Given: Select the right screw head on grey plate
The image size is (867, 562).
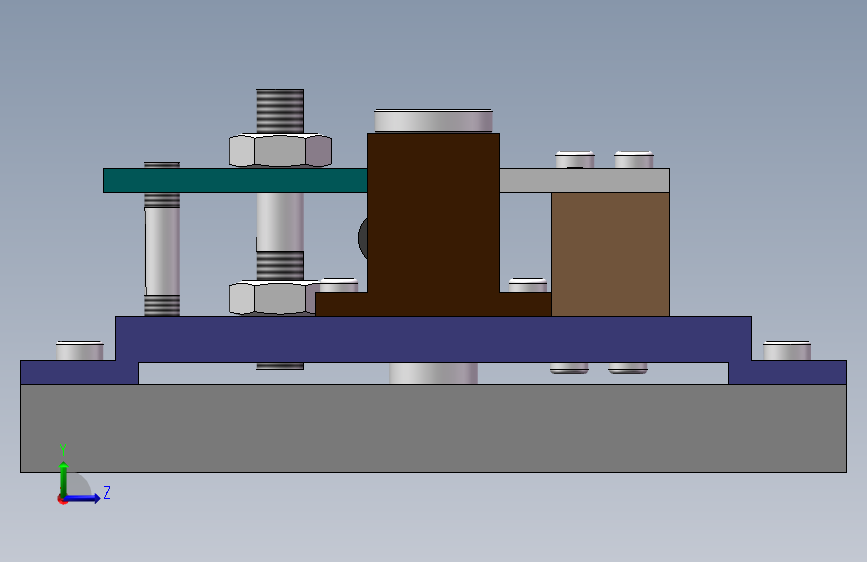Looking at the screenshot, I should pyautogui.click(x=634, y=159).
